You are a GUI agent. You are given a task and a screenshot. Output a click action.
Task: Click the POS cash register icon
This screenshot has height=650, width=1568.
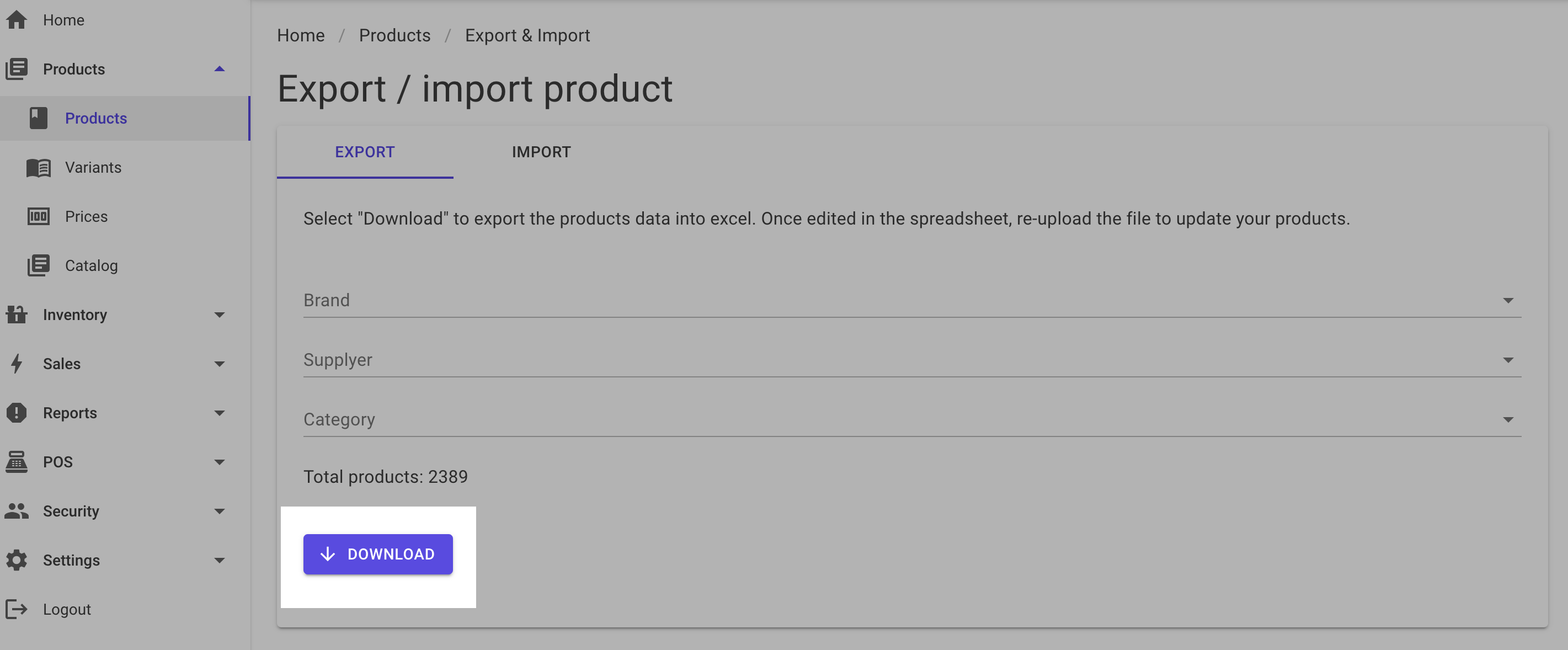pos(17,462)
